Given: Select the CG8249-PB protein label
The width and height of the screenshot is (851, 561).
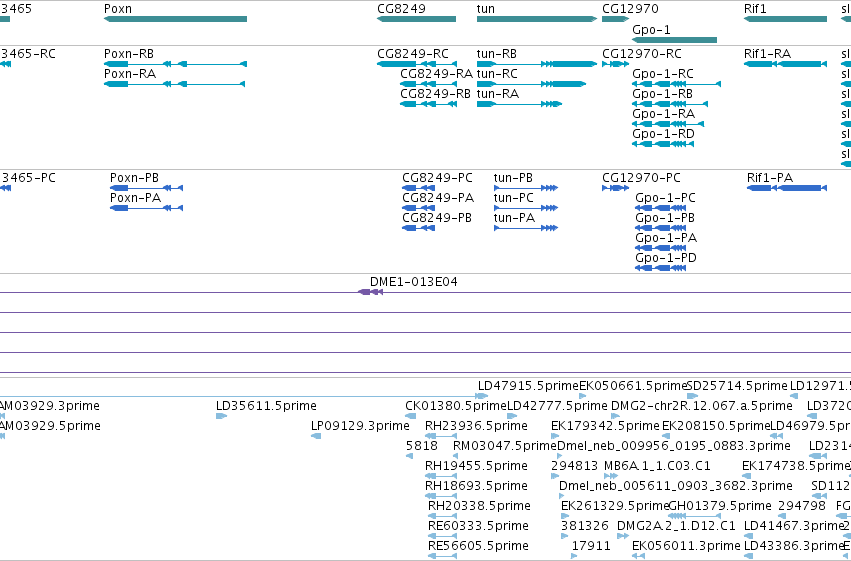Looking at the screenshot, I should point(437,218).
